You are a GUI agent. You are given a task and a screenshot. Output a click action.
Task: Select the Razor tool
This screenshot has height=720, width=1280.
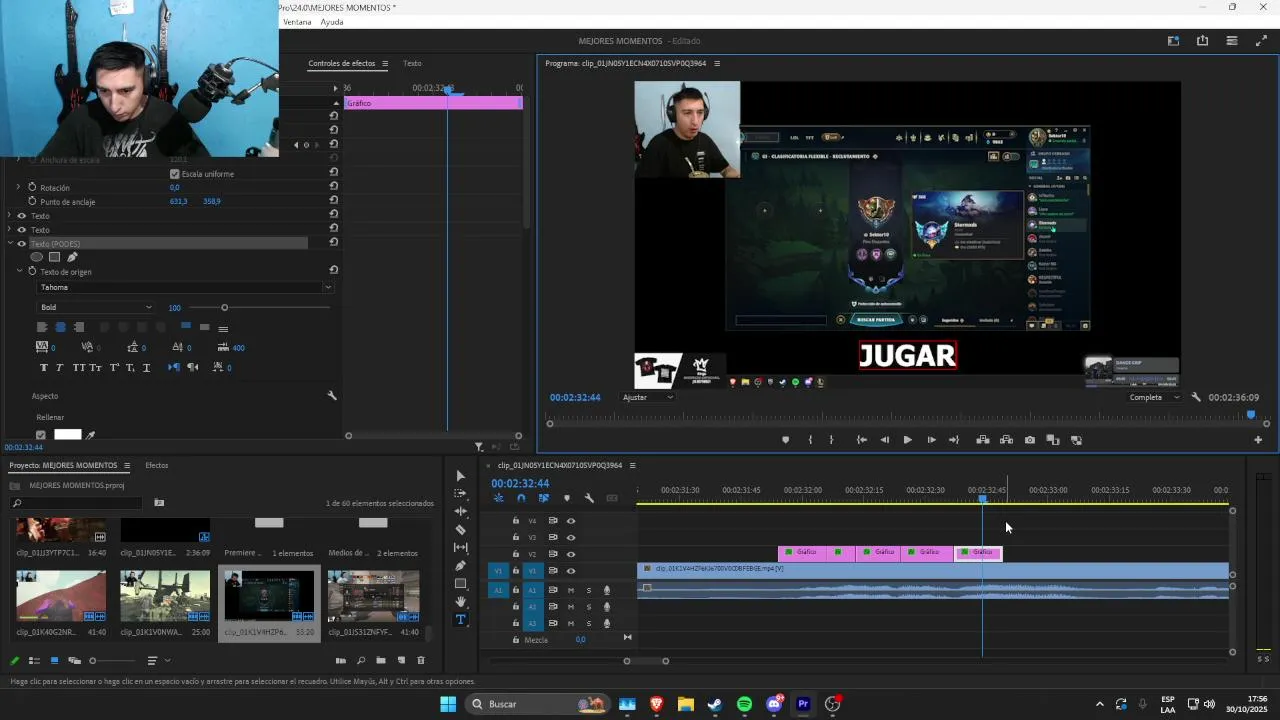click(x=460, y=530)
